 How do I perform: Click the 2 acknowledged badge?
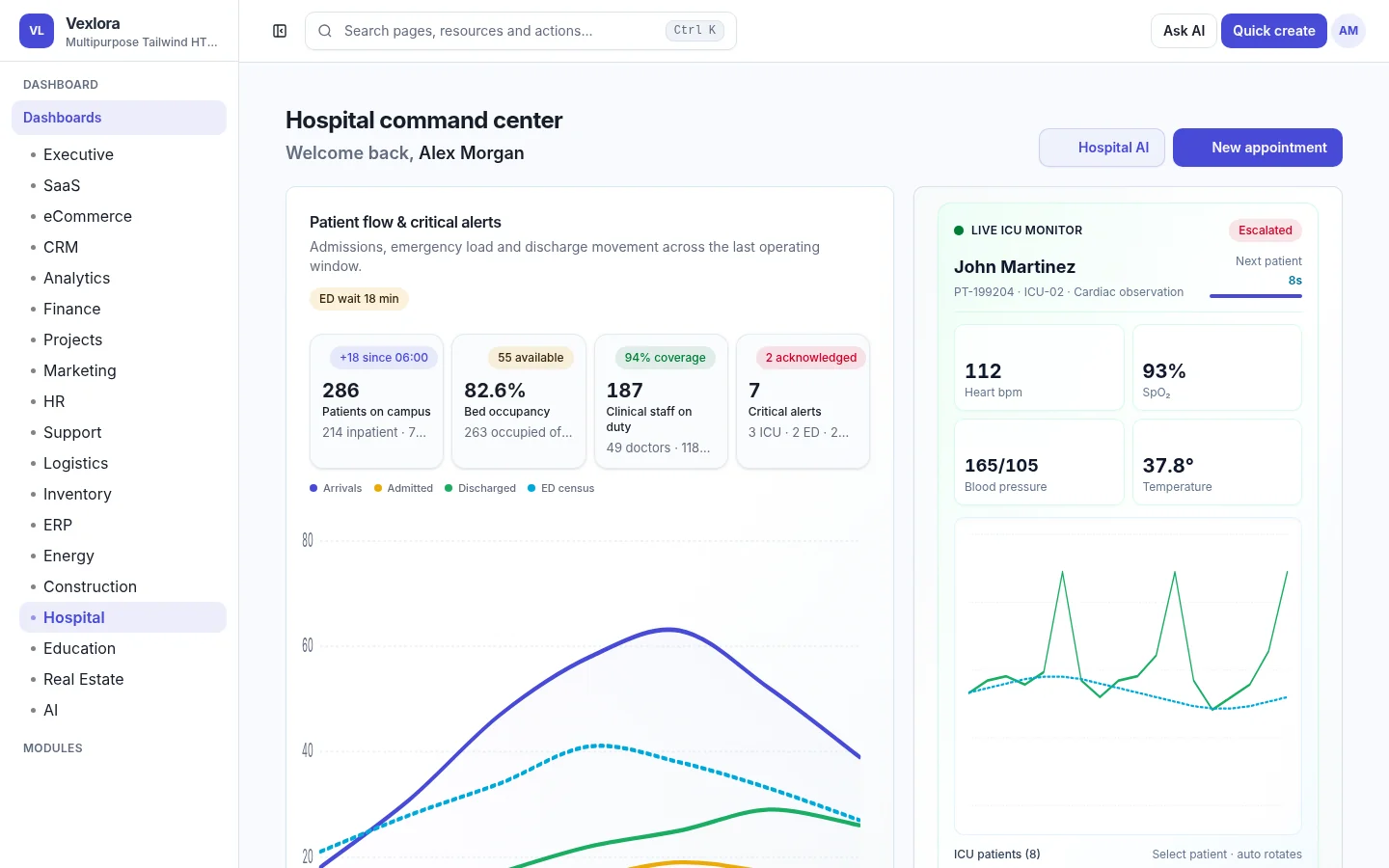point(811,358)
